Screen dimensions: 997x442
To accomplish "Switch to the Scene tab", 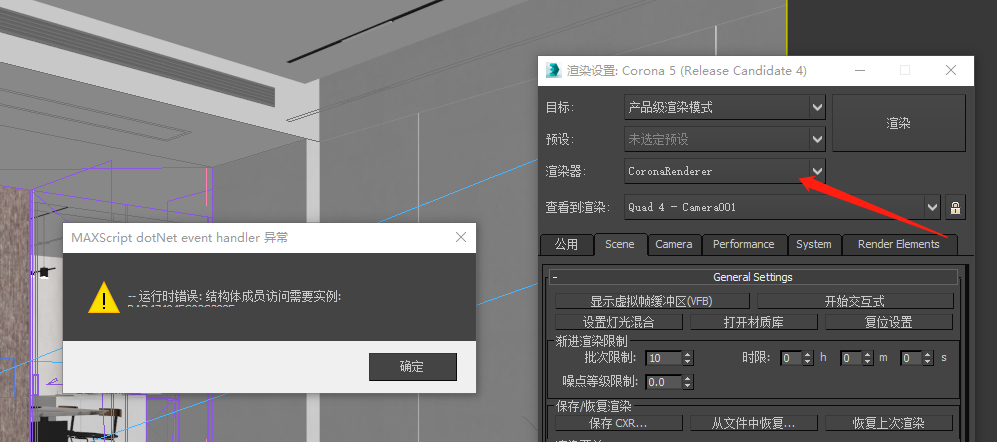I will (620, 244).
